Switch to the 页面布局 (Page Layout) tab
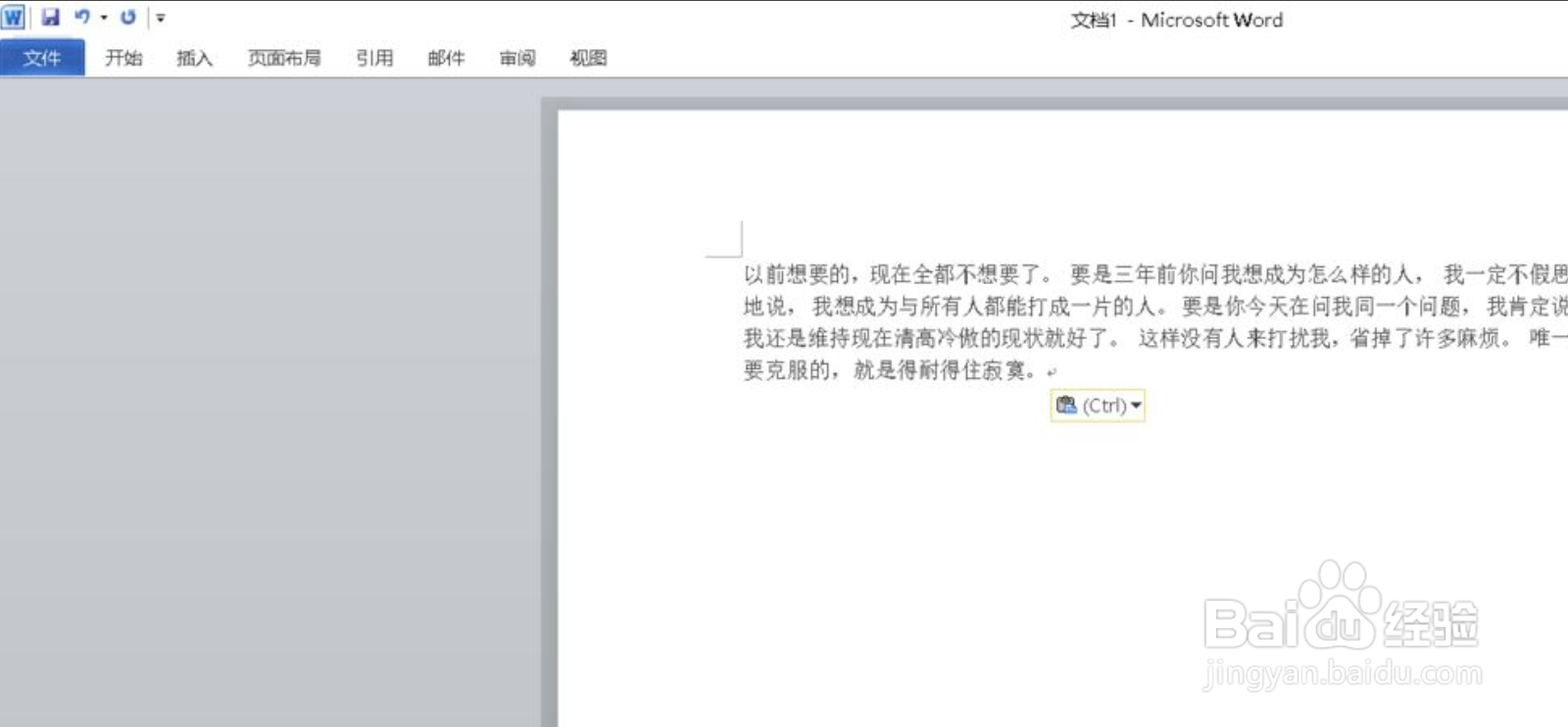Viewport: 1568px width, 727px height. coord(284,58)
